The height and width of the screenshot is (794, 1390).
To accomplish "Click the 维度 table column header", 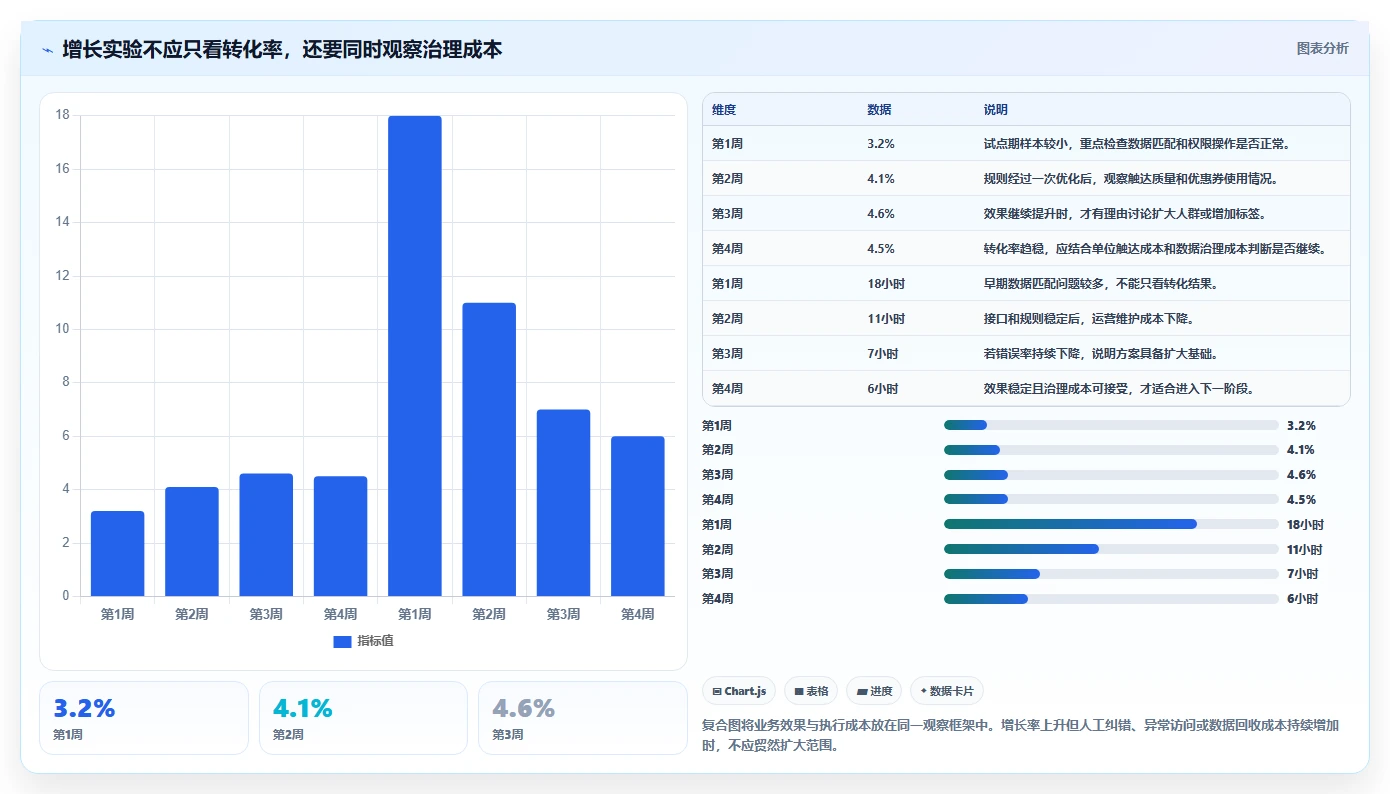I will pyautogui.click(x=724, y=110).
